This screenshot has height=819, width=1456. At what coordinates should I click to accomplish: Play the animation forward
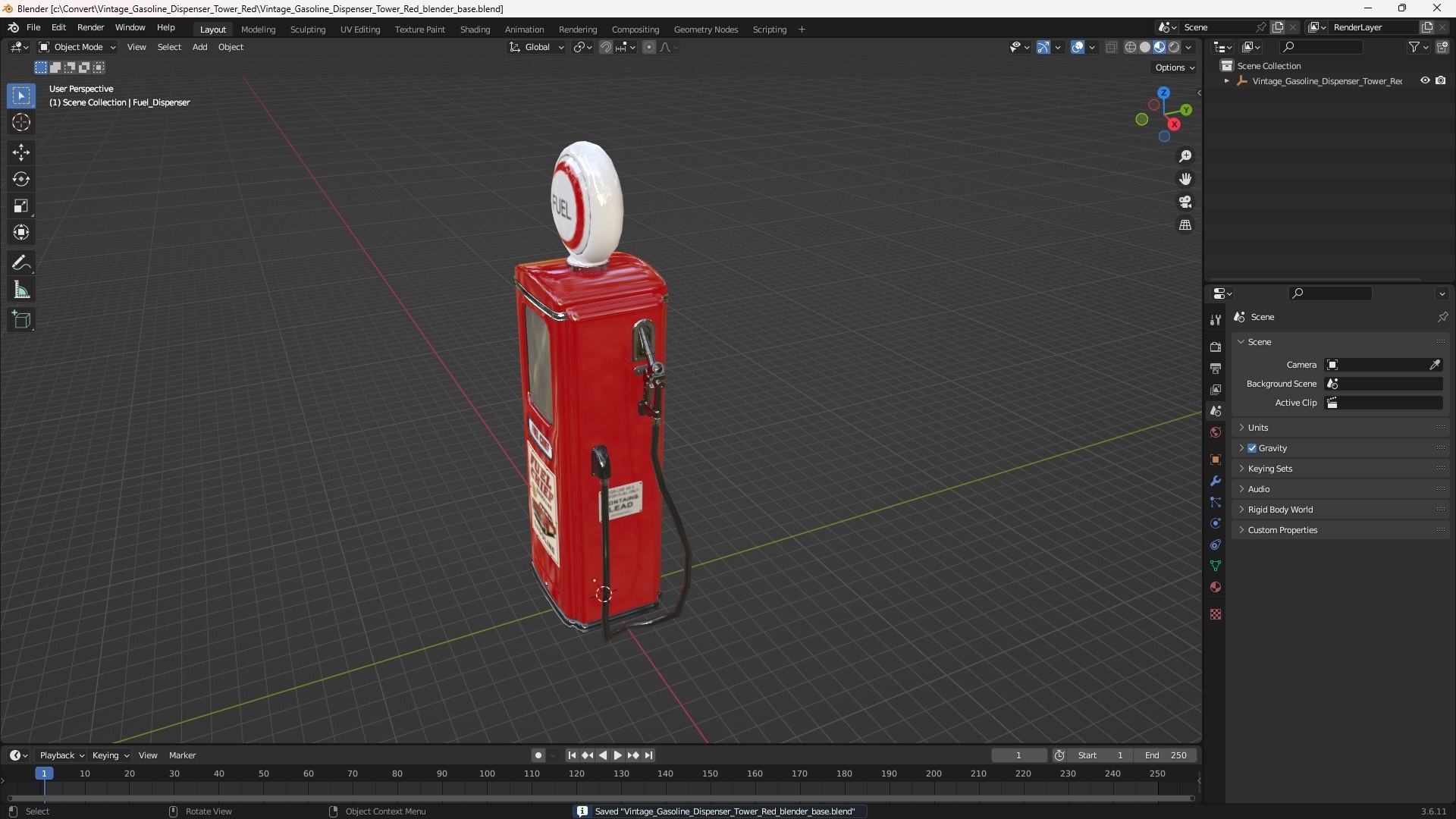pyautogui.click(x=617, y=755)
